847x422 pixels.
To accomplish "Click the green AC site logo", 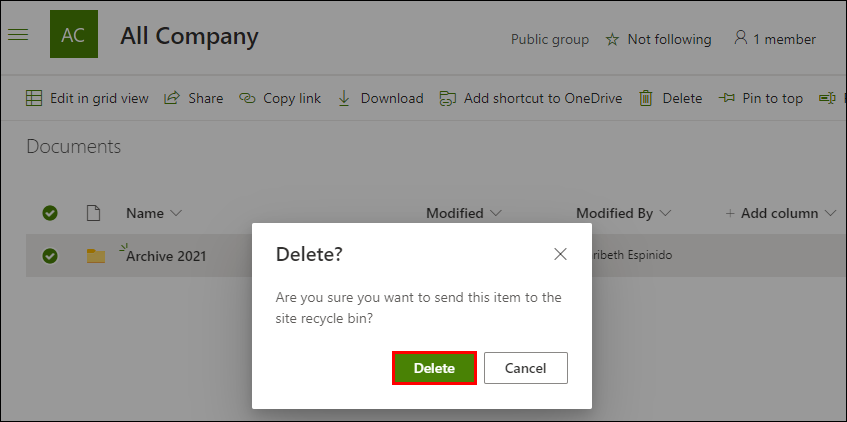I will [x=73, y=35].
